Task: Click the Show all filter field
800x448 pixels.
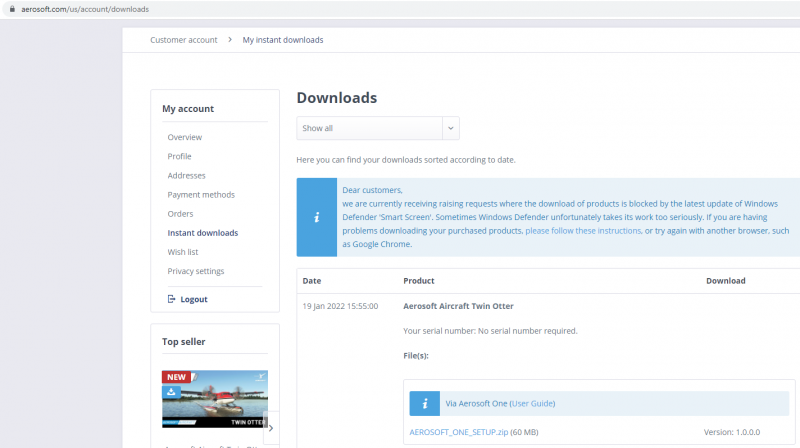Action: pos(378,128)
